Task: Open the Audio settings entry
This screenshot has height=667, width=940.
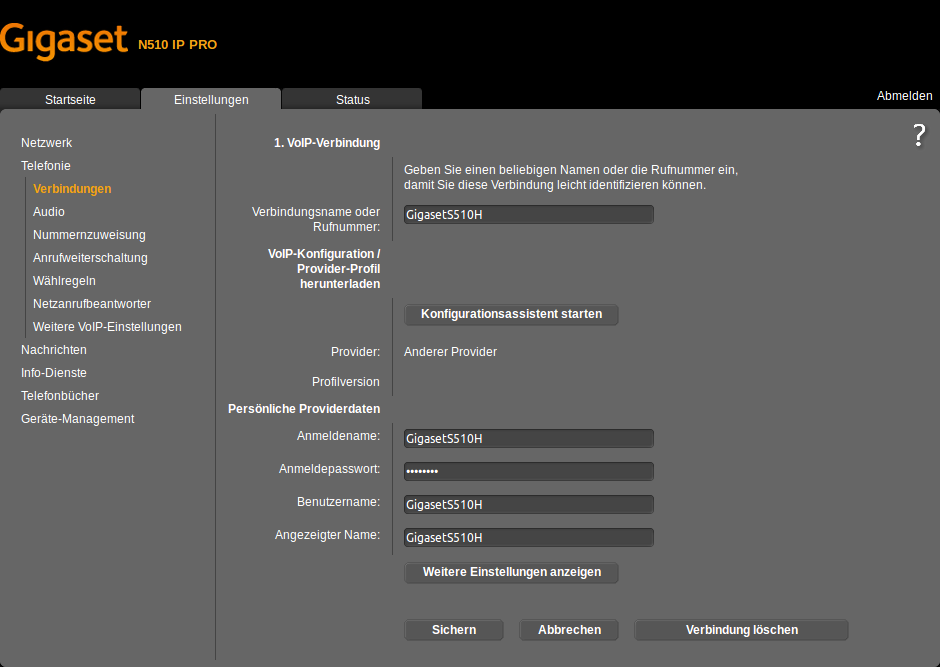Action: (49, 212)
